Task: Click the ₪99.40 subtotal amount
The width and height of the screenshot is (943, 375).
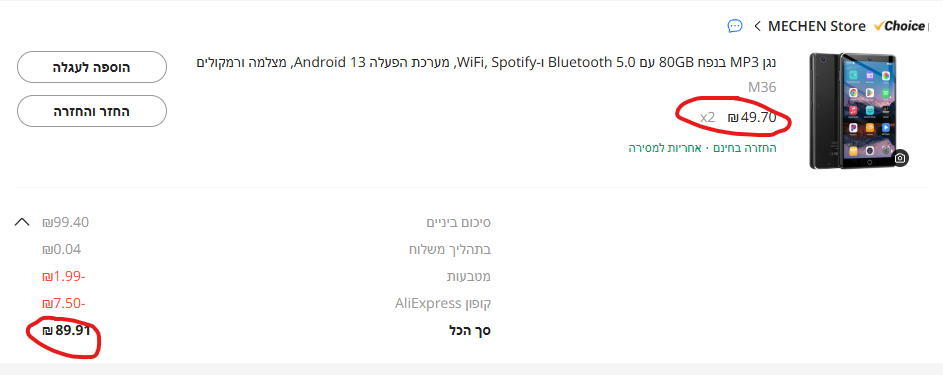Action: click(x=66, y=222)
